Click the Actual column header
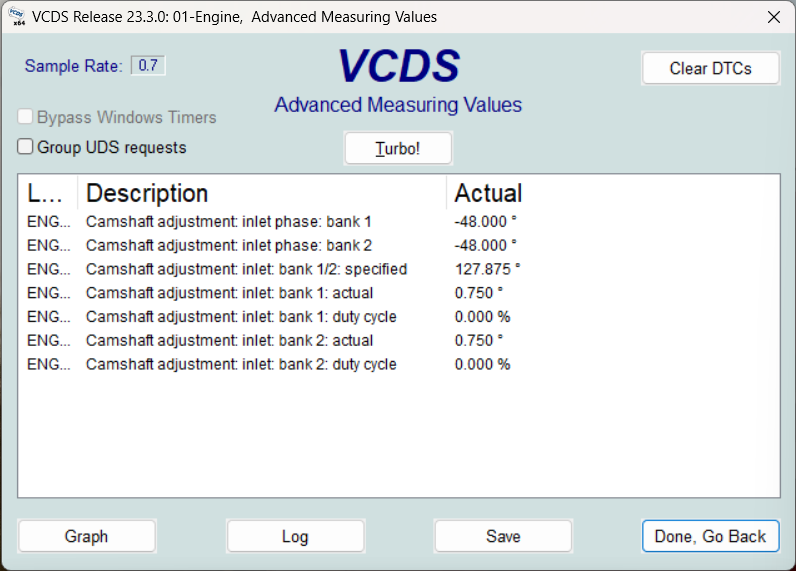The image size is (796, 571). click(x=600, y=193)
